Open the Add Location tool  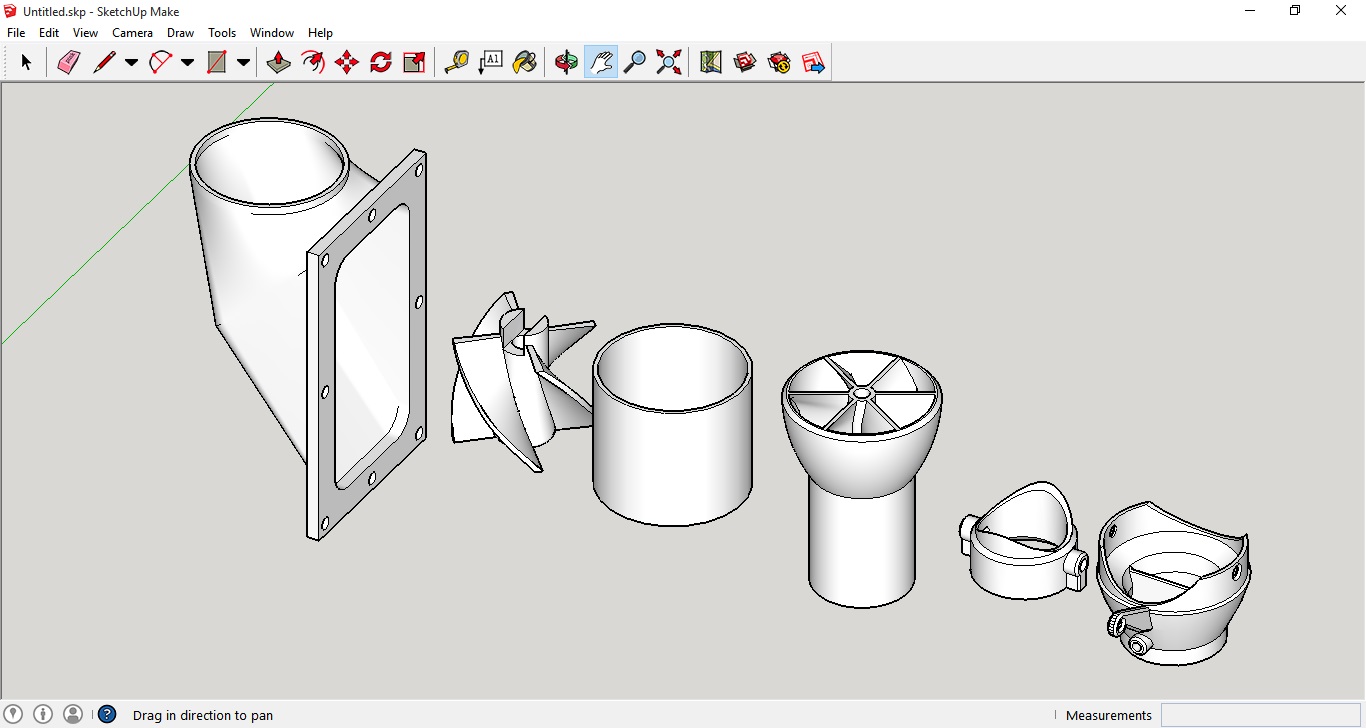(x=711, y=62)
